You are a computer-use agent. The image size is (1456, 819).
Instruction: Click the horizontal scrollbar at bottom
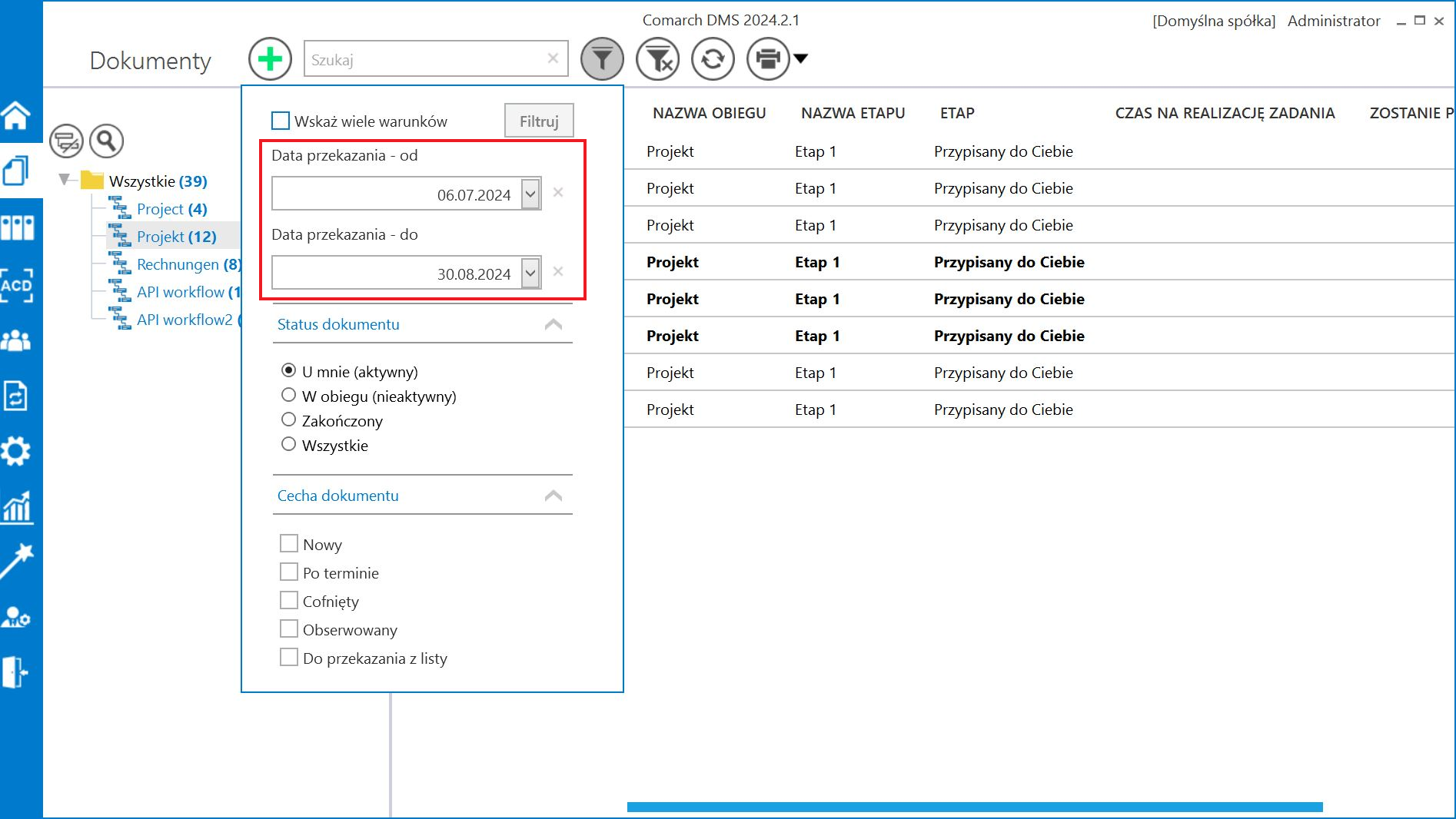(x=975, y=807)
